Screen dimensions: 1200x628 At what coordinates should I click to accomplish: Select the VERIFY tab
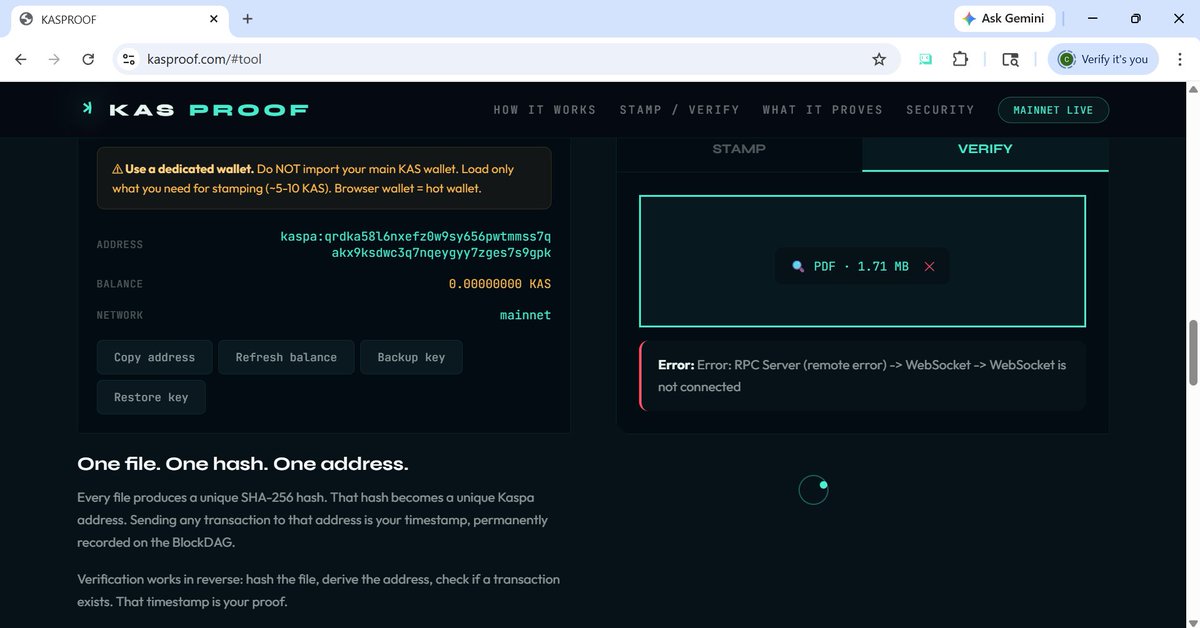click(x=985, y=149)
